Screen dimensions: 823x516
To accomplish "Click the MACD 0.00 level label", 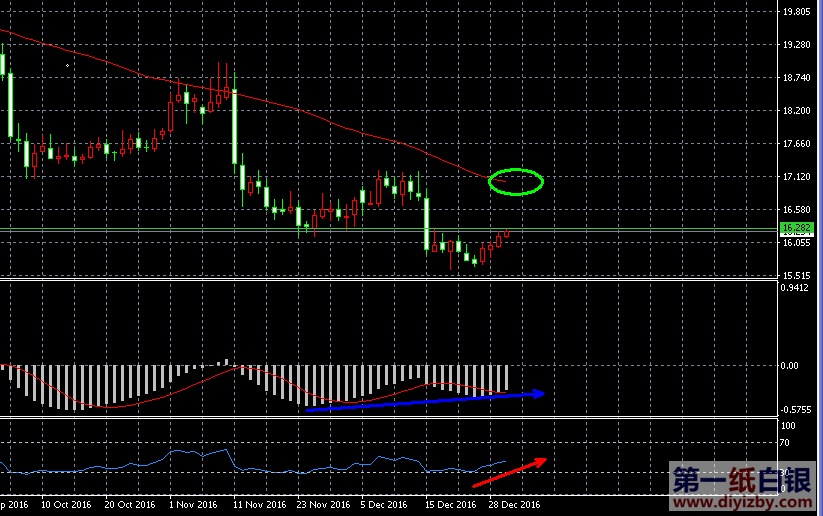I will coord(789,366).
